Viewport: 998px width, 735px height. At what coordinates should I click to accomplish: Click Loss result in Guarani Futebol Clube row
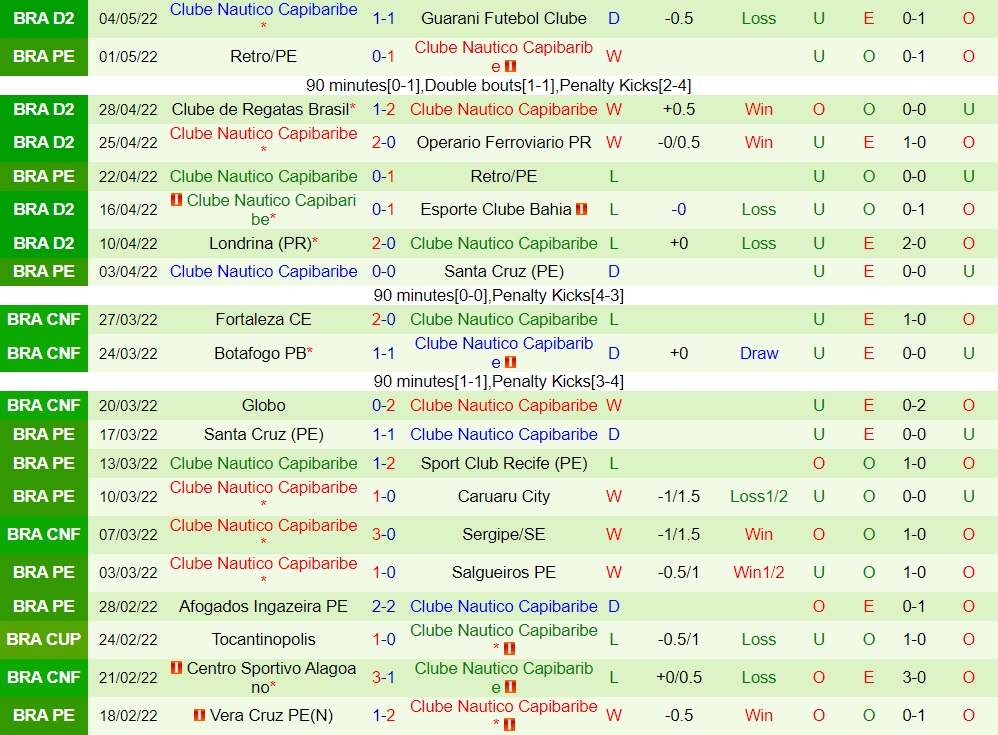tap(759, 18)
